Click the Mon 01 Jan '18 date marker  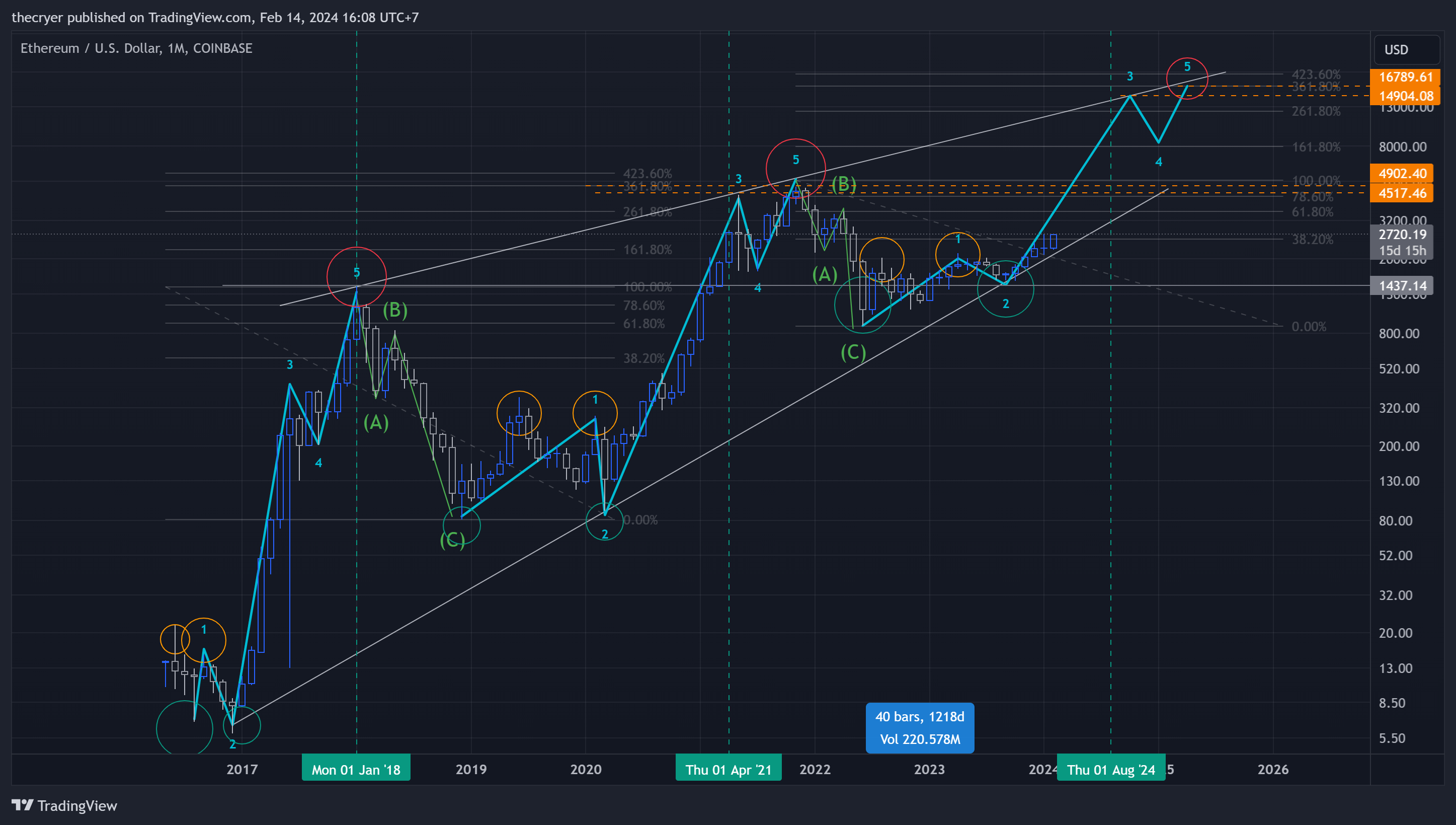coord(356,770)
